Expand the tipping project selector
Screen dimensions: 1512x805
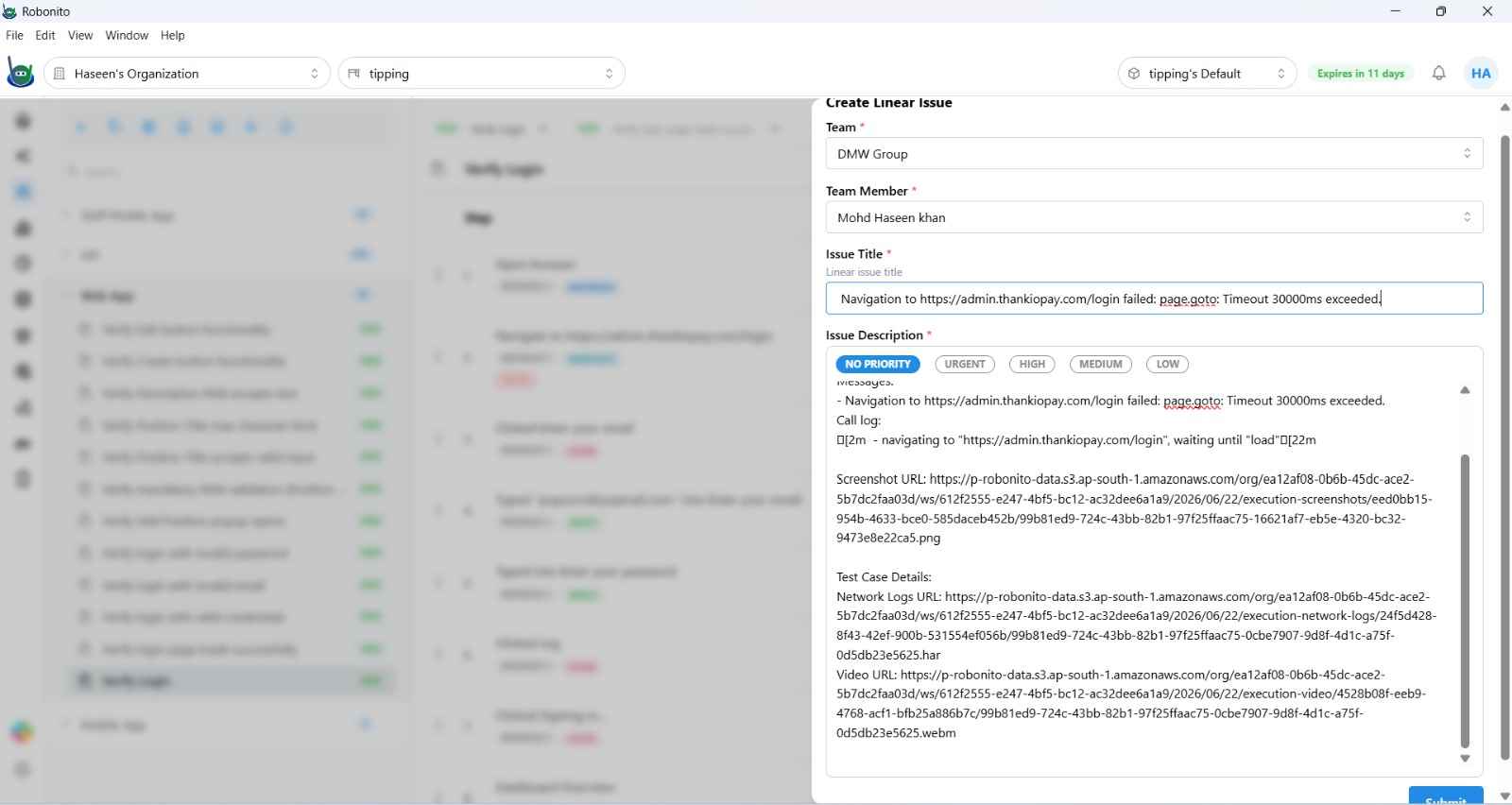coord(482,73)
